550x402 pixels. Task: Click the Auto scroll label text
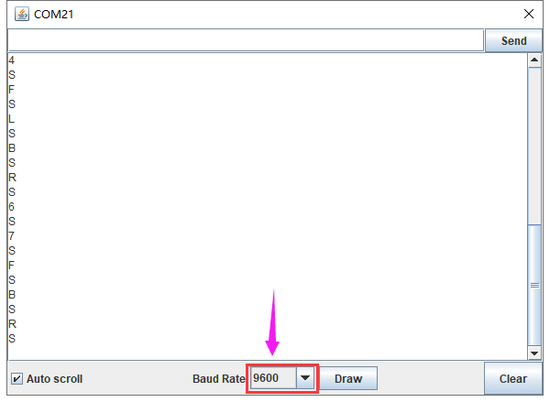54,379
